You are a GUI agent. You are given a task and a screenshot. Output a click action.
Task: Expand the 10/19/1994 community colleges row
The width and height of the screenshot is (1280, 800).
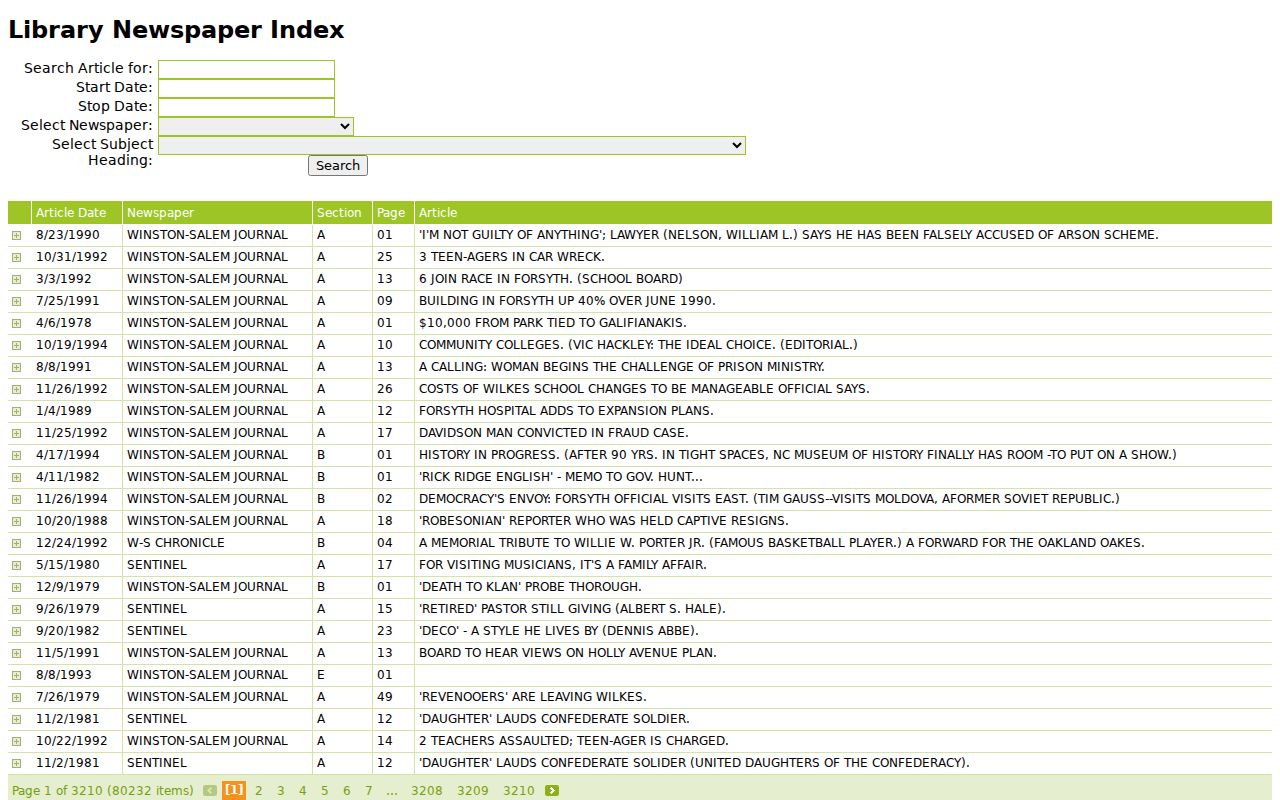point(16,345)
